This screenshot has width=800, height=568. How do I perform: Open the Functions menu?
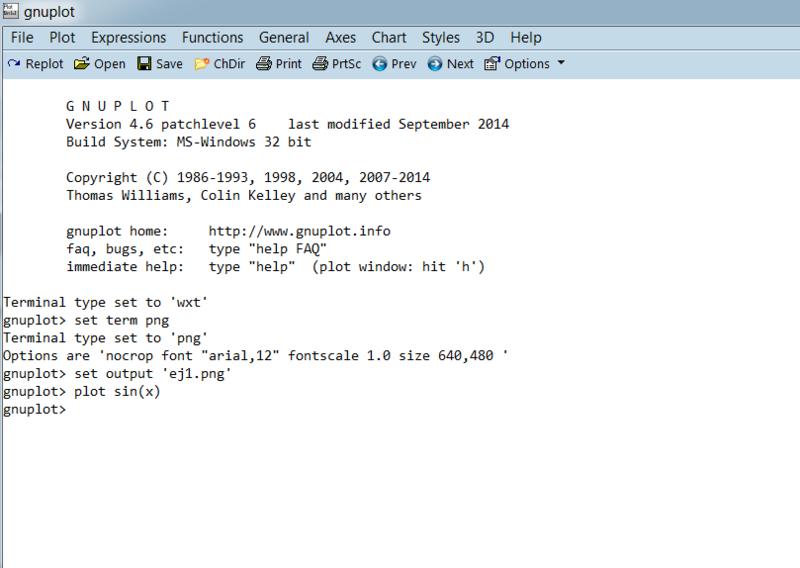point(212,38)
